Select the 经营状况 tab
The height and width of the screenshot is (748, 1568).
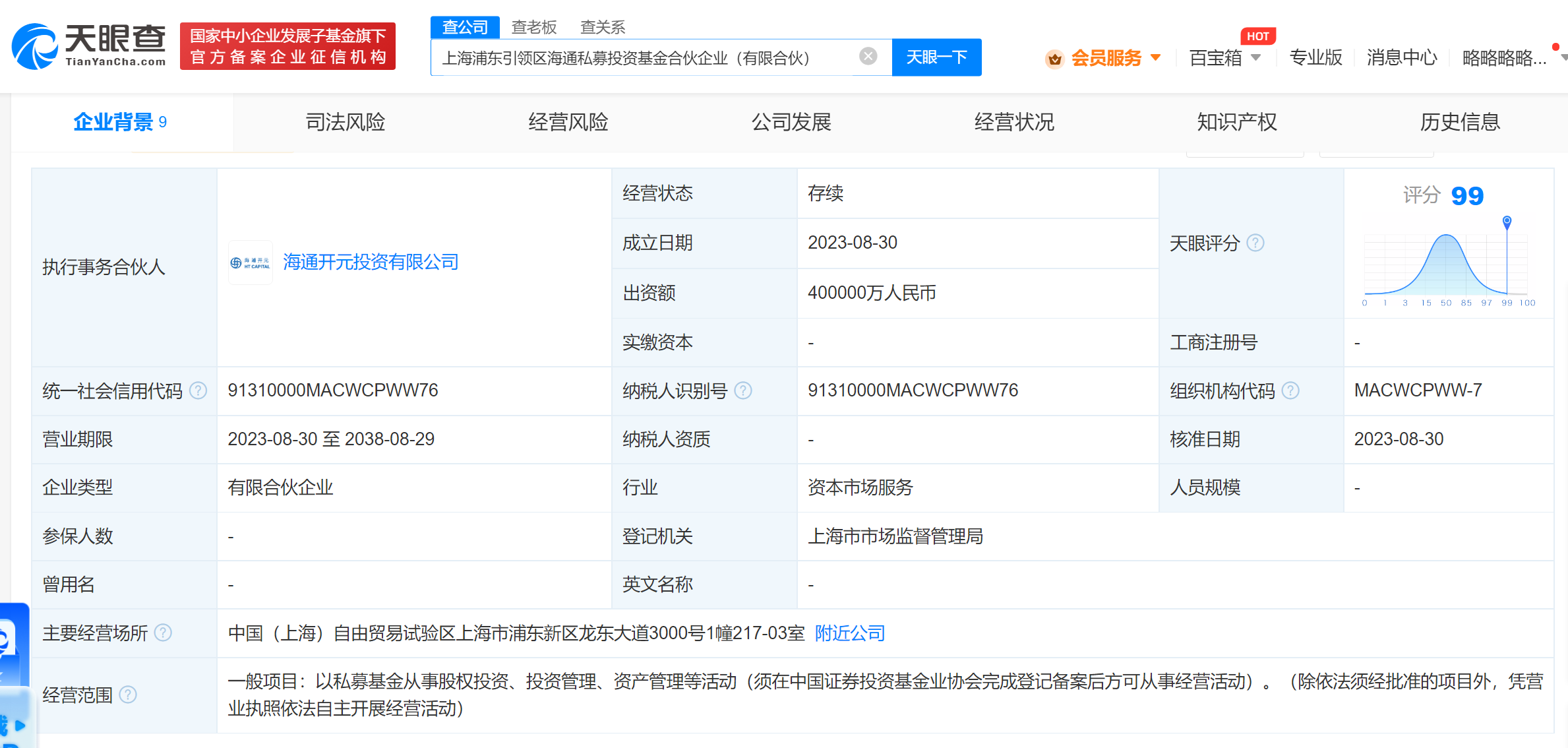click(1014, 122)
